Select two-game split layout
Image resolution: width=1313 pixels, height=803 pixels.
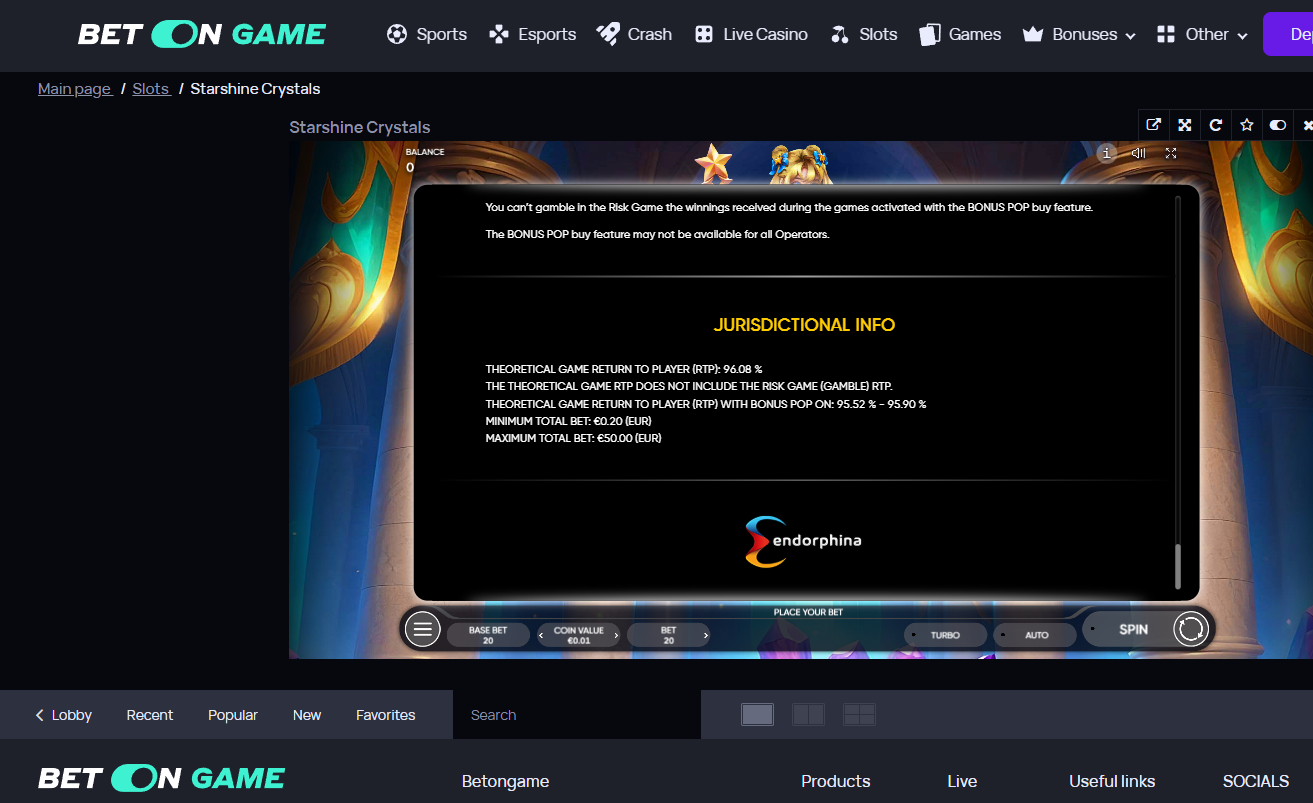(x=808, y=714)
